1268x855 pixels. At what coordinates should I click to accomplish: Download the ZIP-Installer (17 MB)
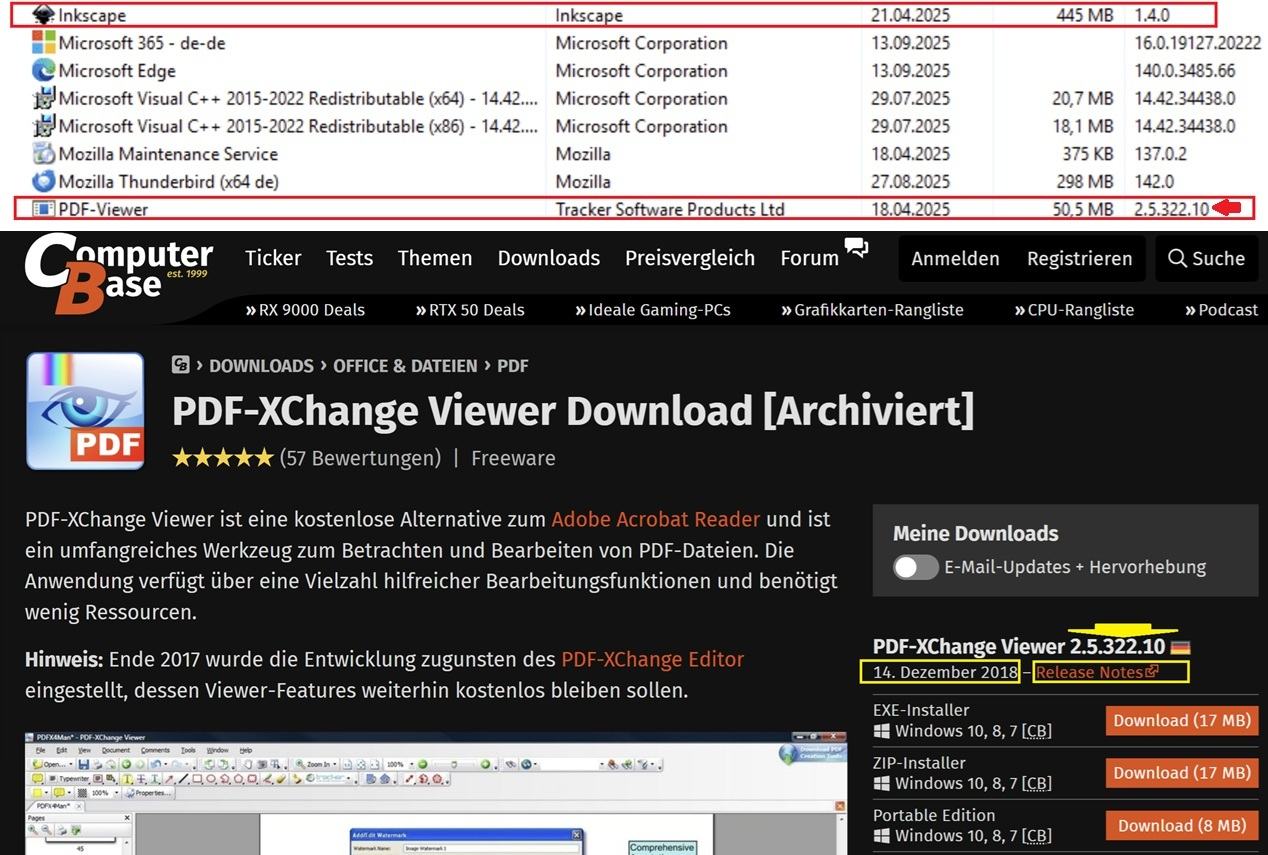[1182, 772]
